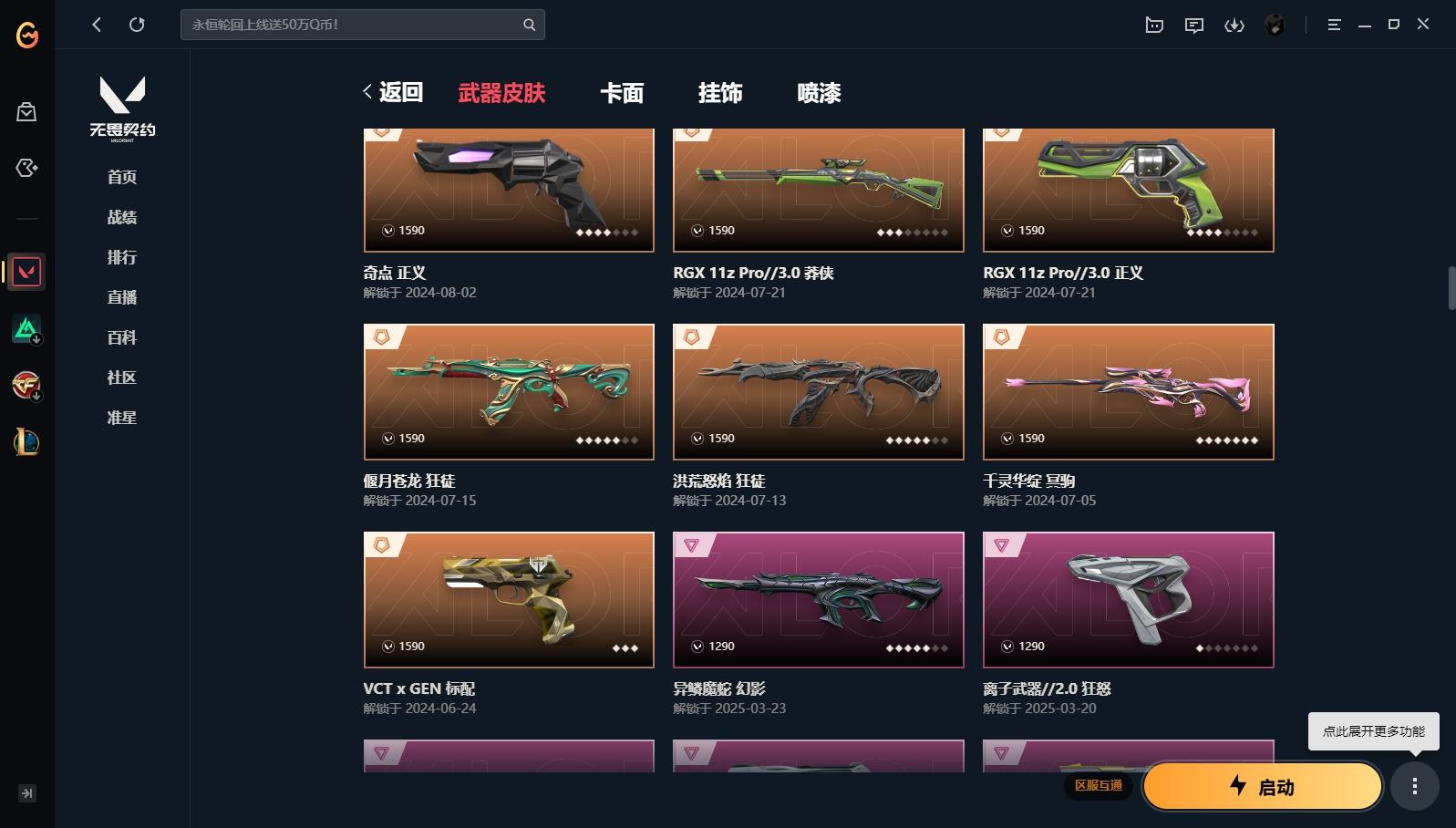This screenshot has height=828, width=1456.
Task: Open the user avatar in top bar
Action: click(x=1275, y=25)
